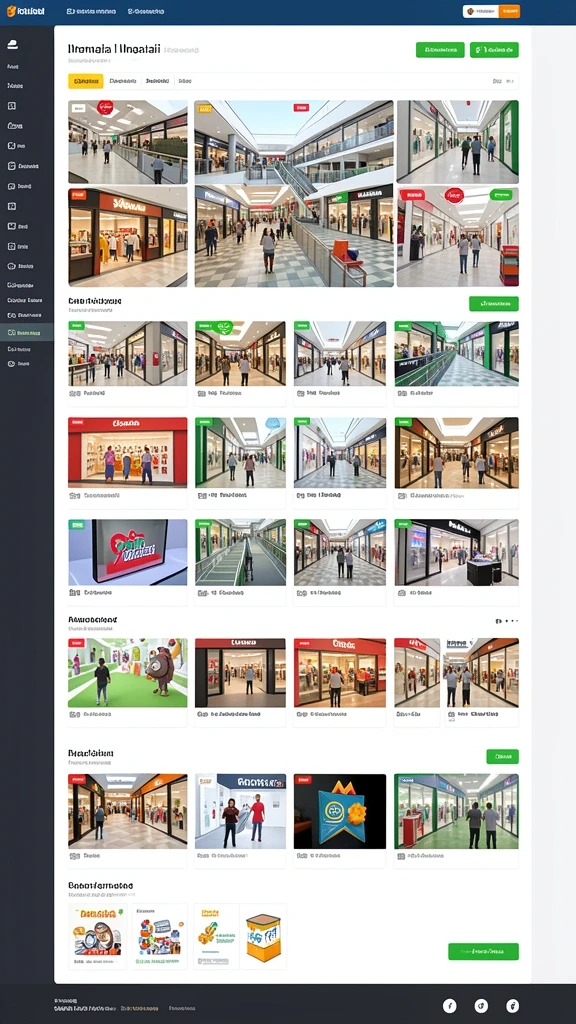
Task: Click the round red badge on first mall thumbnail
Action: 105,107
